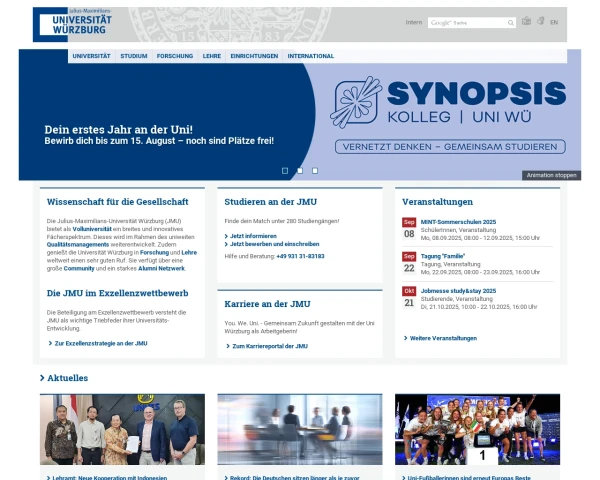Follow 'Jetzt informieren' link

[251, 236]
